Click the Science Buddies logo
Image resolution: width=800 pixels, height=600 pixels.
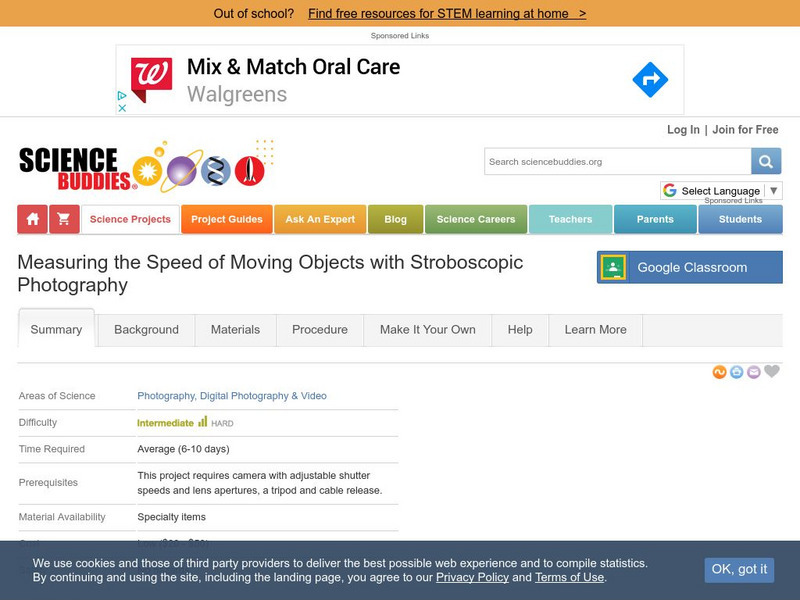coord(146,166)
